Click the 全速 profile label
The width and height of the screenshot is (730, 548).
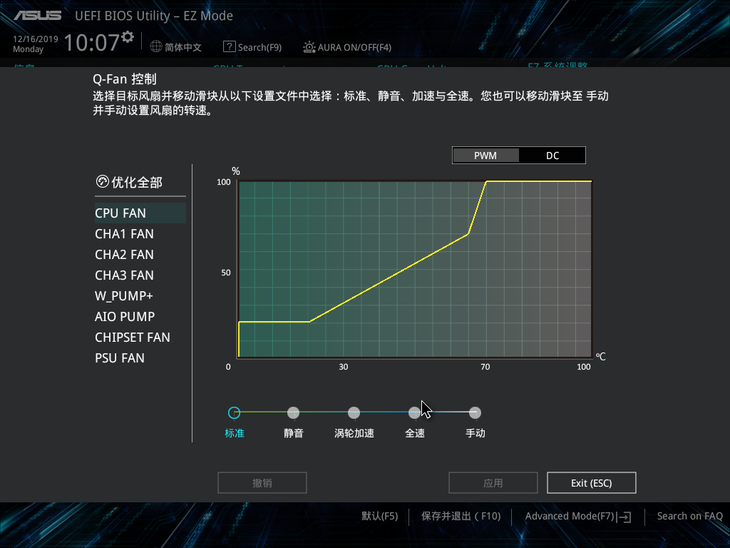point(414,433)
